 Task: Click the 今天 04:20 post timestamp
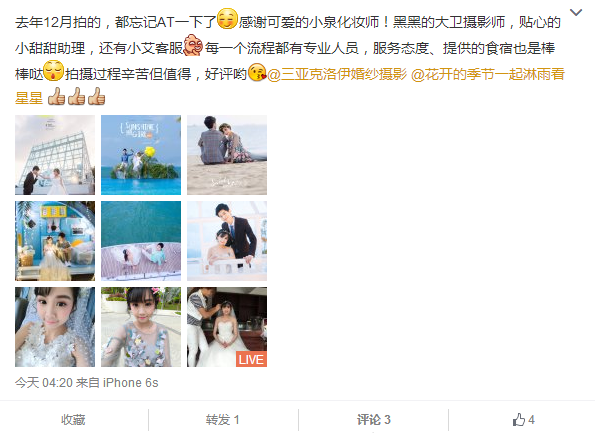tap(44, 383)
